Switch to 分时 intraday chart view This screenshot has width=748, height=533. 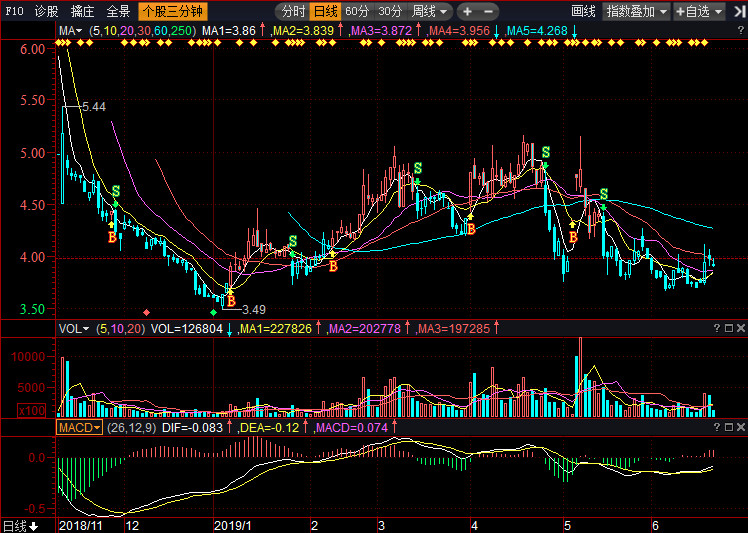[x=291, y=12]
